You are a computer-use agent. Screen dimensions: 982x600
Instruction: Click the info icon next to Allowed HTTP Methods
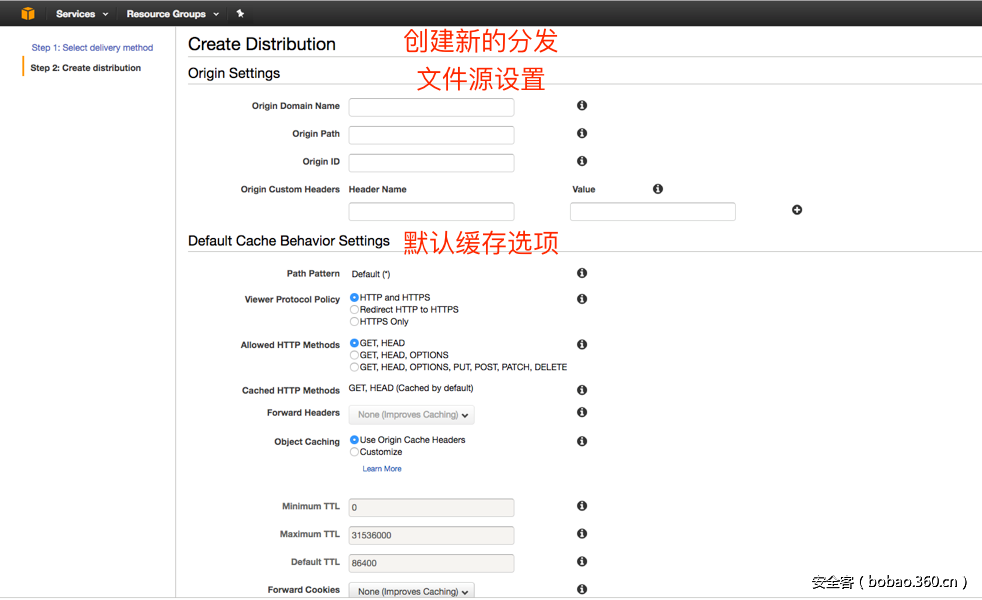(x=581, y=343)
